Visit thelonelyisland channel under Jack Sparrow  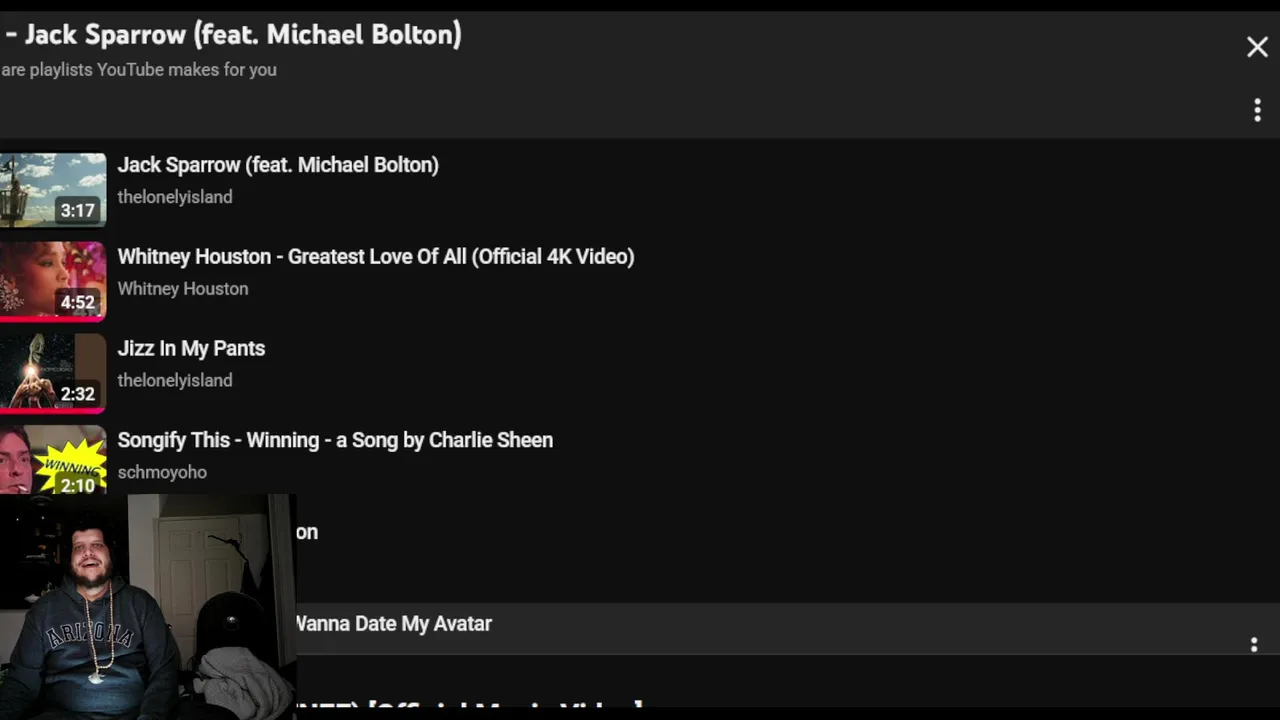click(175, 197)
